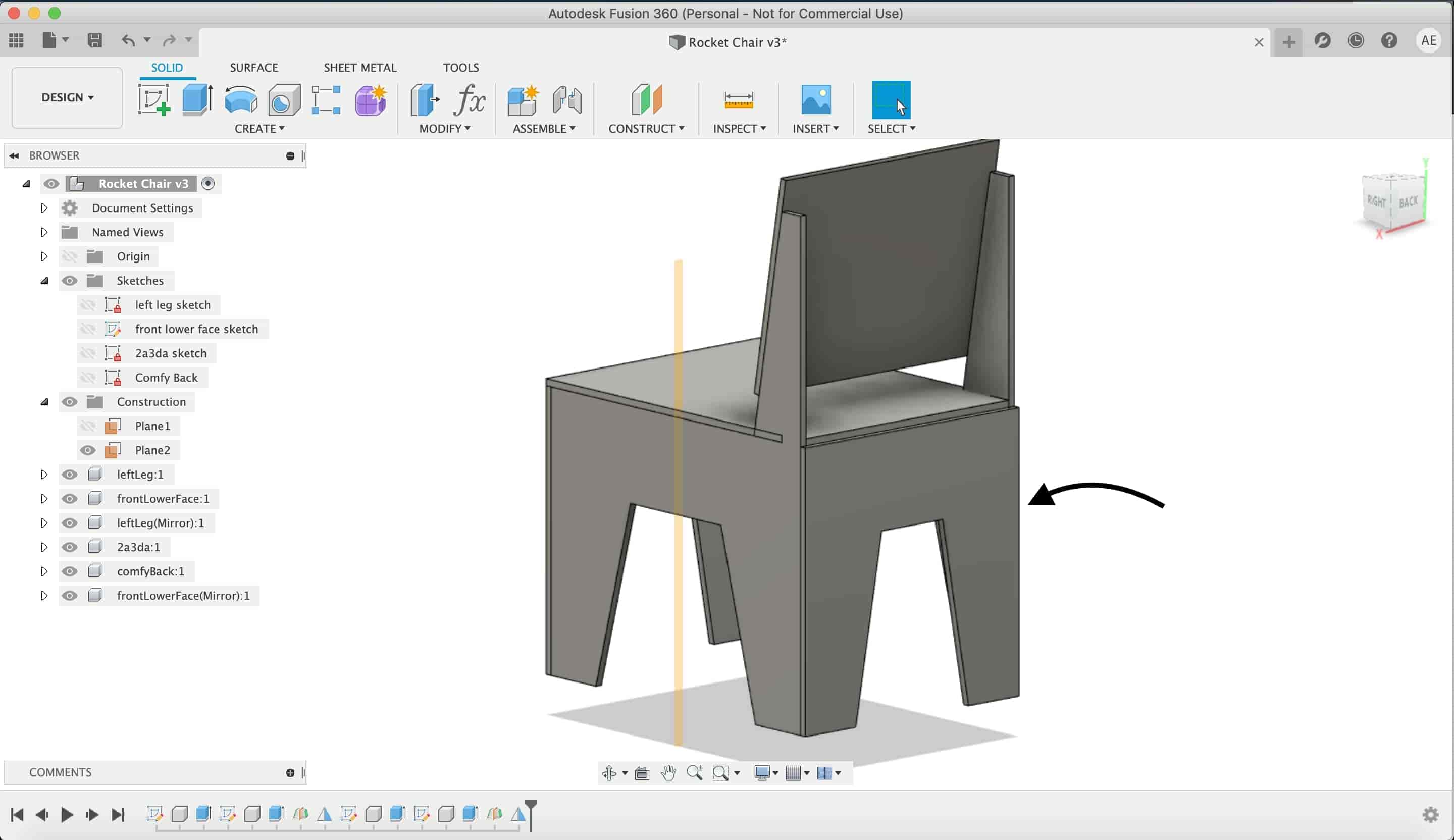Viewport: 1454px width, 840px height.
Task: Toggle visibility of left leg sketch
Action: [88, 304]
